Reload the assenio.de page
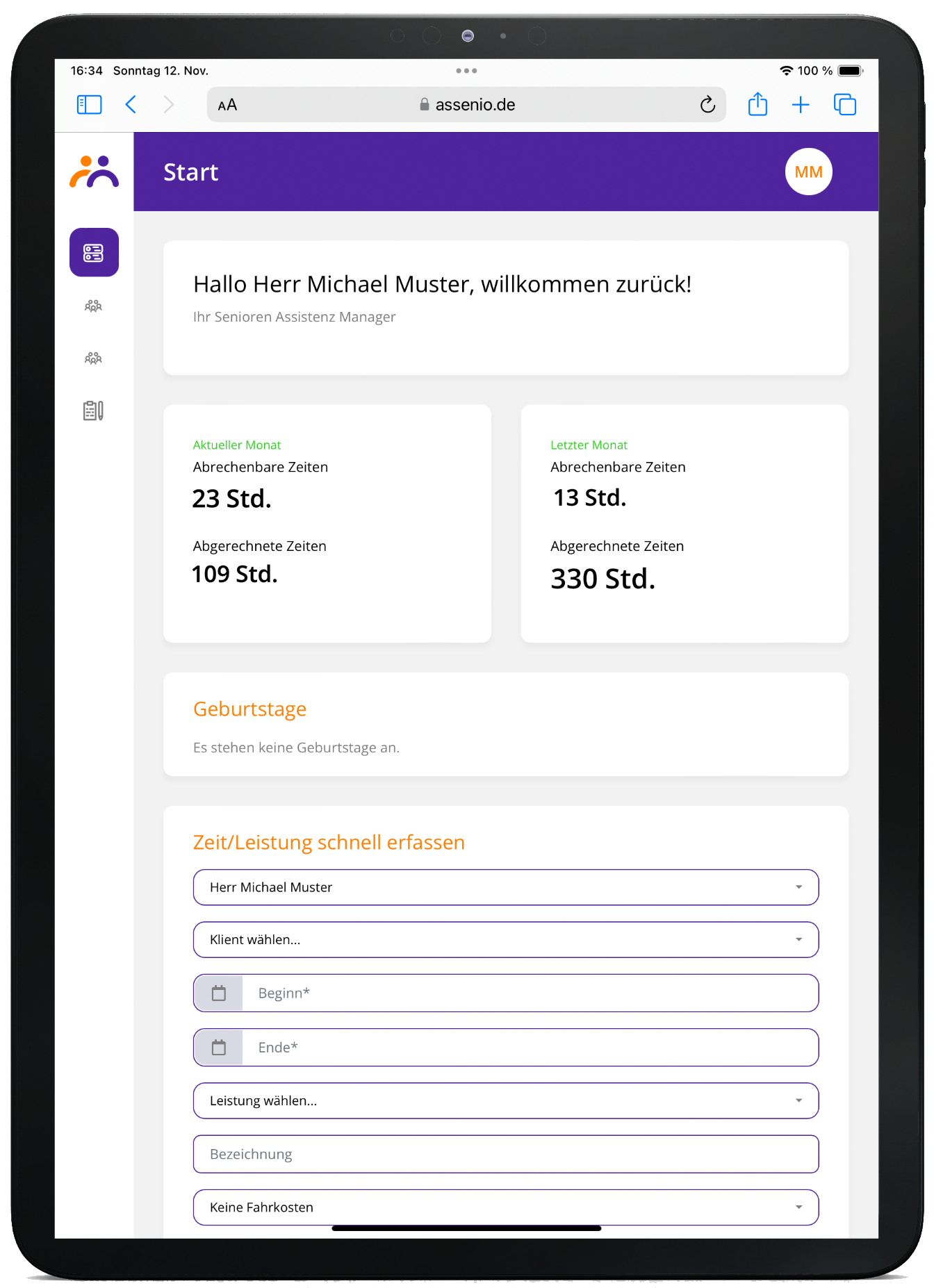 [707, 104]
